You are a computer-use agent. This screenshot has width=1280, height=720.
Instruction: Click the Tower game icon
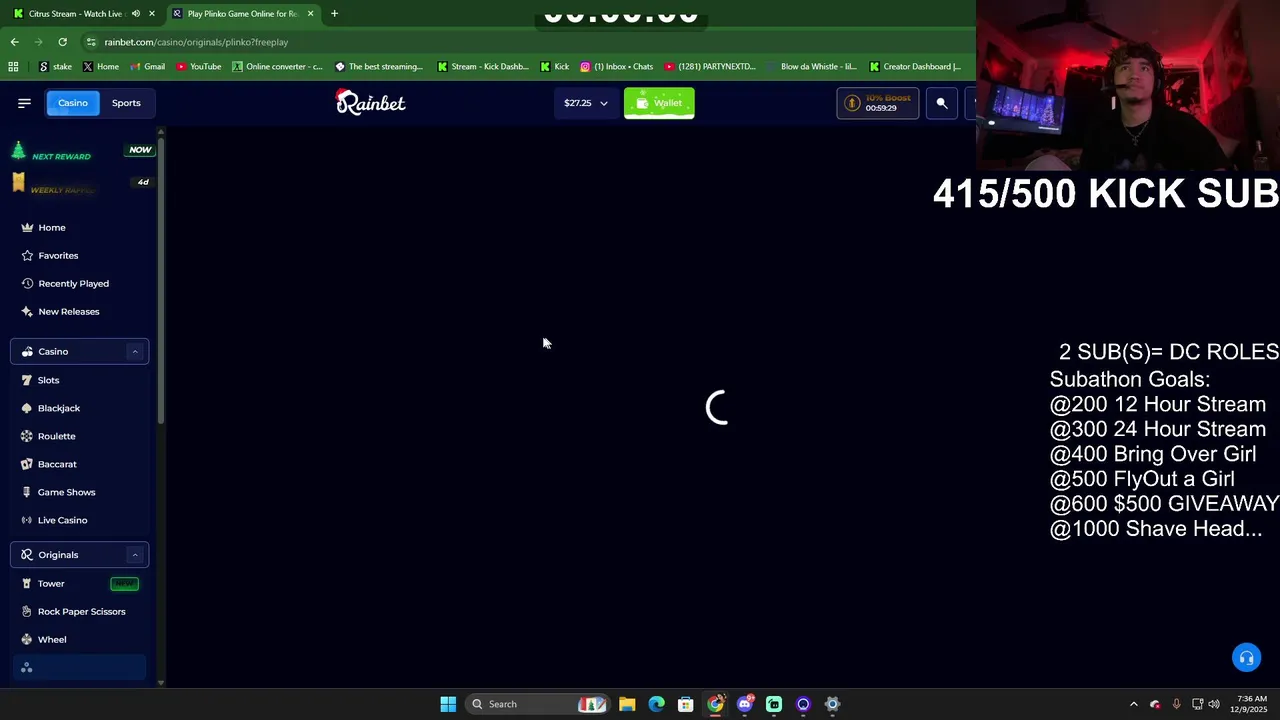click(x=27, y=584)
